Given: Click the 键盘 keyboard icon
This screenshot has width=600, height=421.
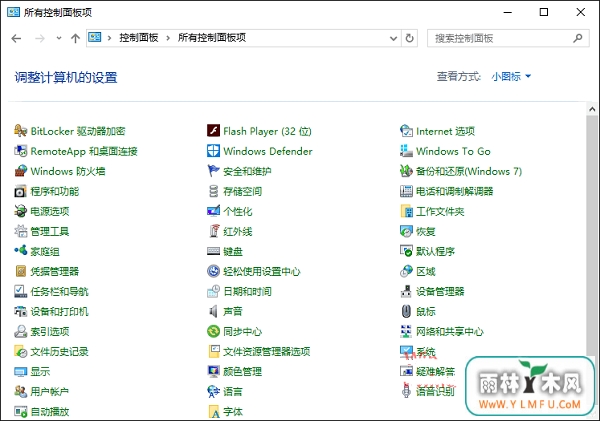Looking at the screenshot, I should (x=214, y=251).
